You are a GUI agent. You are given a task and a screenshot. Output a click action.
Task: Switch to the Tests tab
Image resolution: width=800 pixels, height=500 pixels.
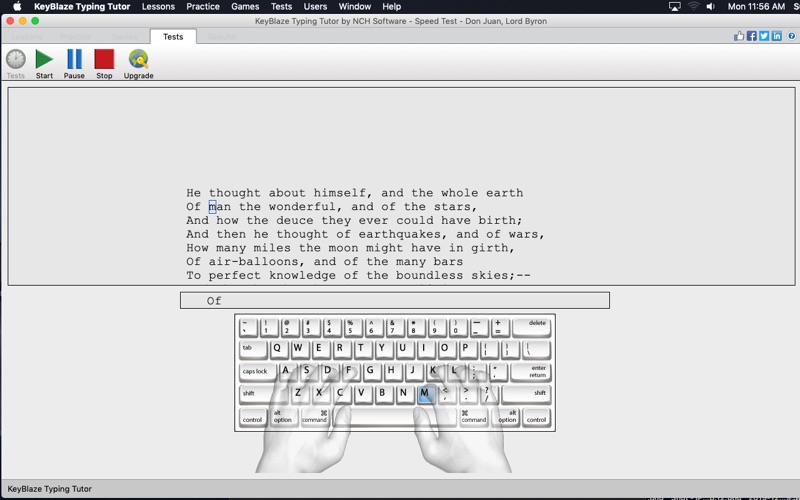(x=173, y=37)
